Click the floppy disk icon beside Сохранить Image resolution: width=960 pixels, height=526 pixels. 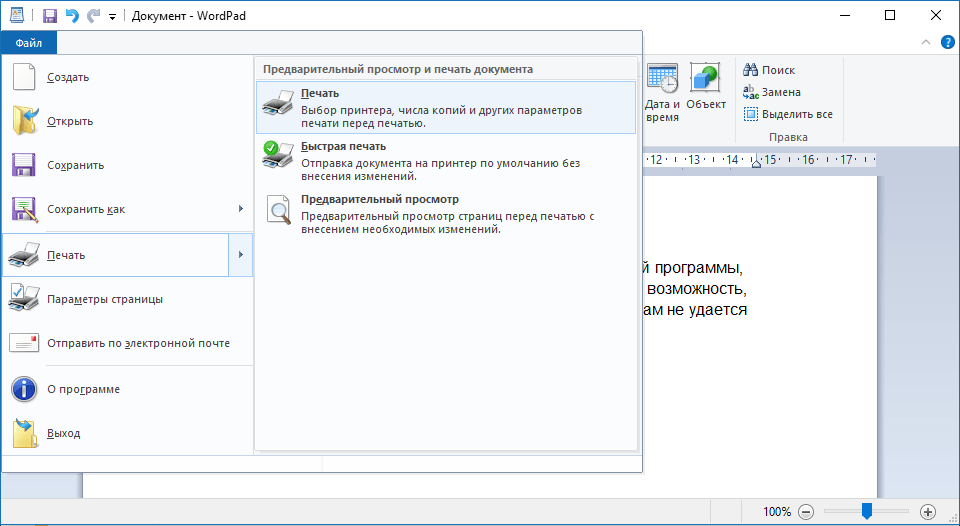(24, 165)
